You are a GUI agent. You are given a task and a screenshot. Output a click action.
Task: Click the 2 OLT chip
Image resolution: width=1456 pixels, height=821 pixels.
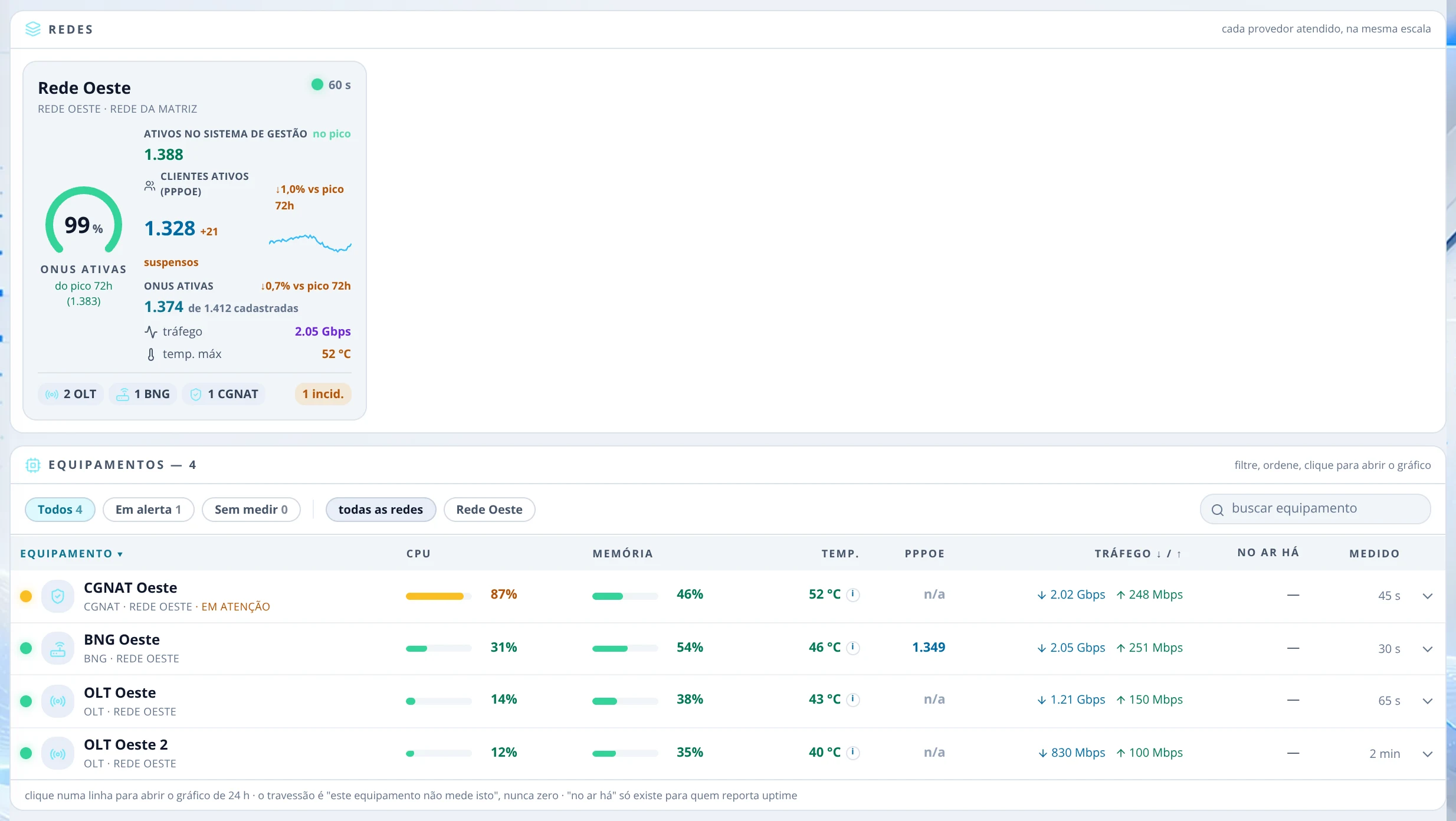71,394
